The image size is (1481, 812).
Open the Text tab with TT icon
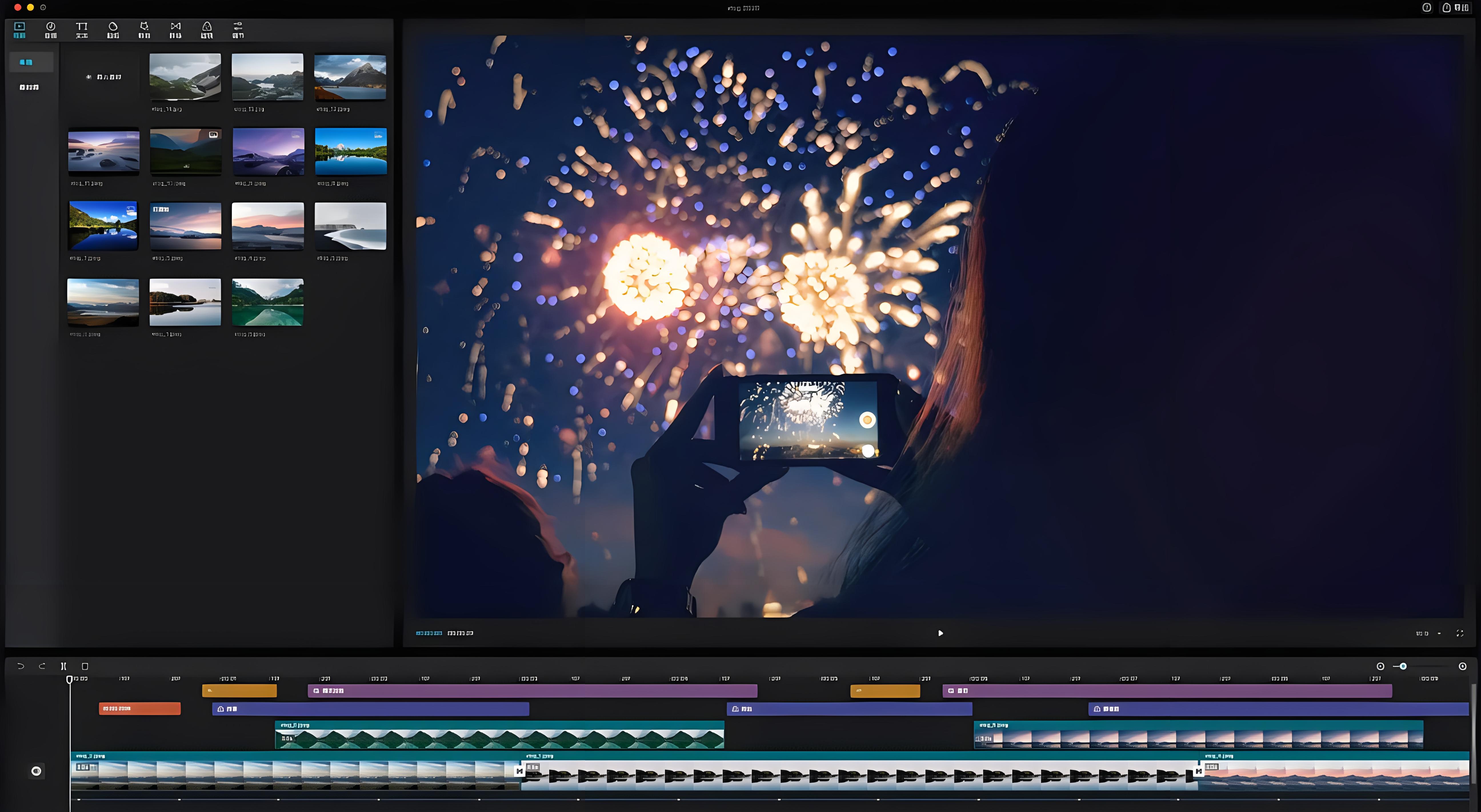pos(82,30)
